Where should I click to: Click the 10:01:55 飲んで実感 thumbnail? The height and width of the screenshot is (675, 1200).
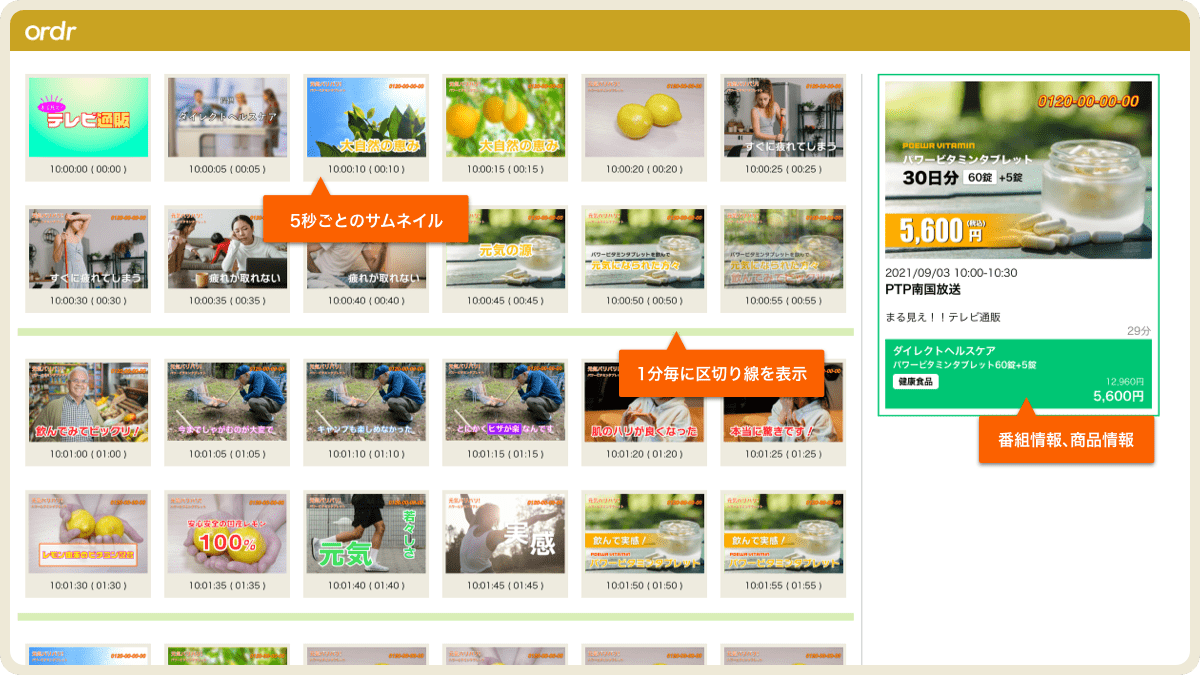pos(784,532)
